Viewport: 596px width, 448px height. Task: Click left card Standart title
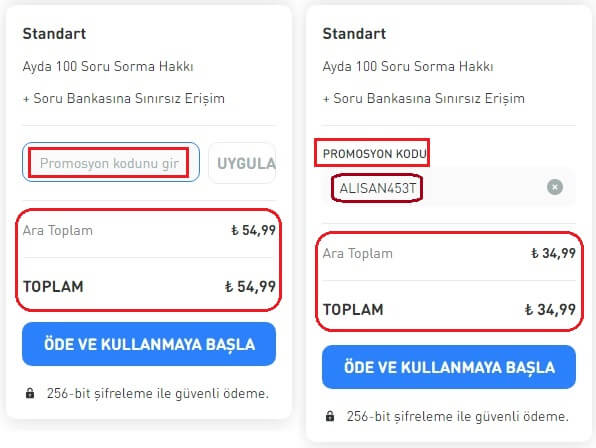point(54,34)
